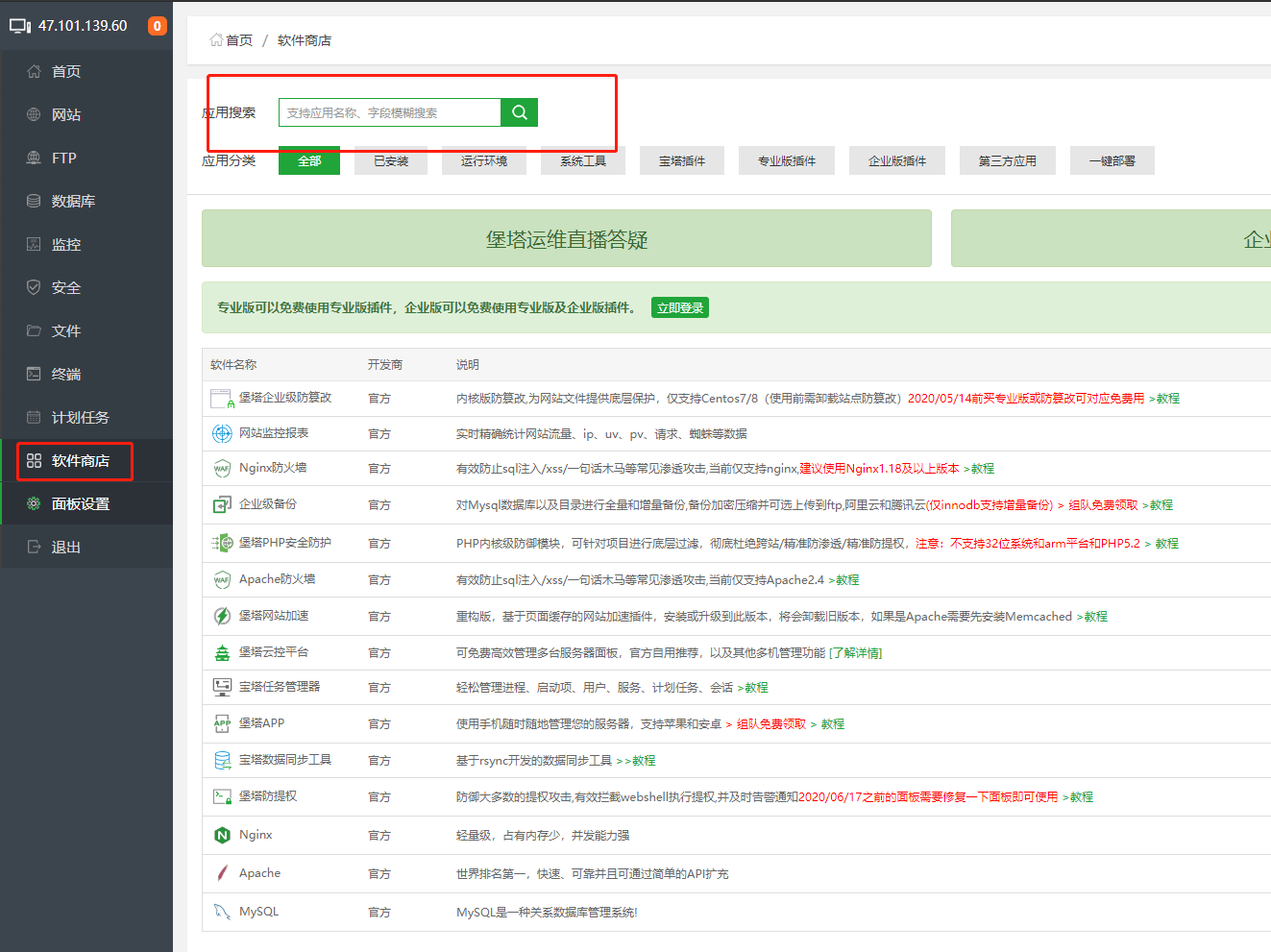Screen dimensions: 1271x952
Task: Click the 堡塔APP icon
Action: point(222,723)
